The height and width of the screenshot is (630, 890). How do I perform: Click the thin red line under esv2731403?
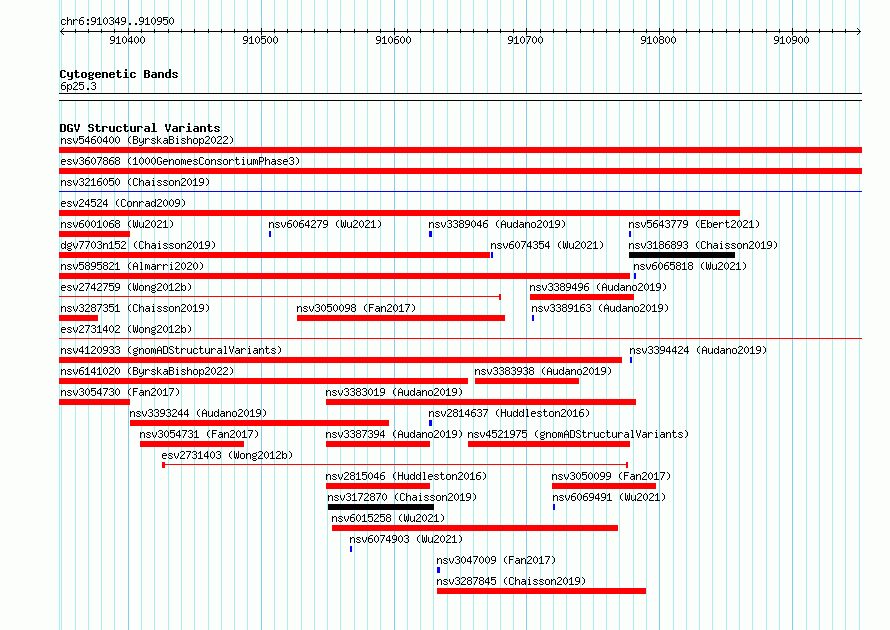click(396, 465)
